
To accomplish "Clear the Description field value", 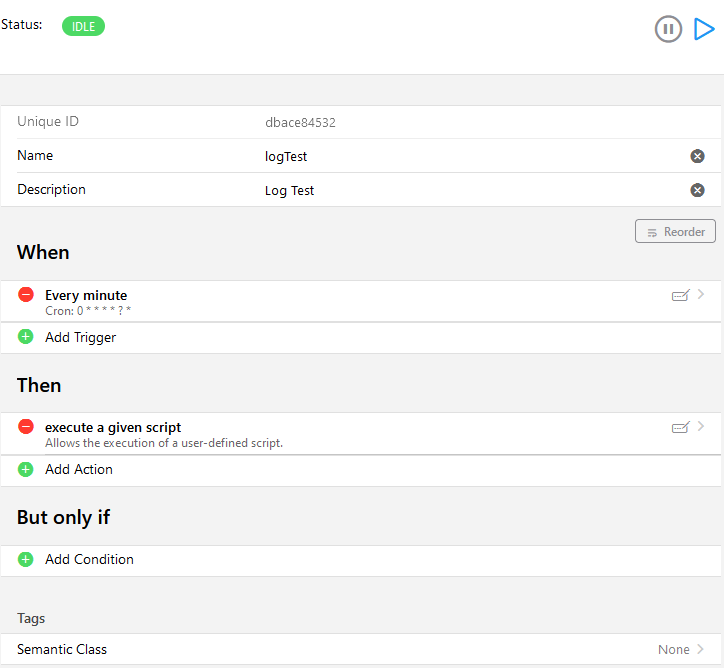I will click(x=697, y=190).
